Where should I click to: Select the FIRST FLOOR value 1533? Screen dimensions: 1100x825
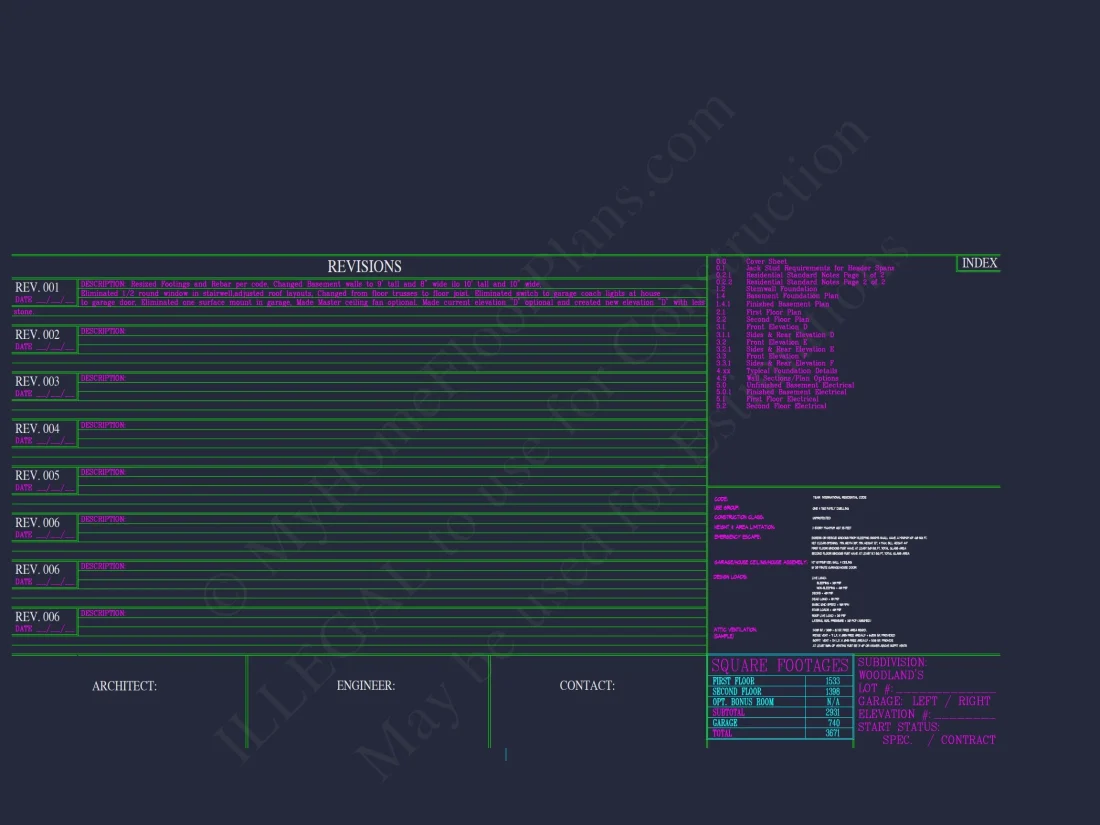click(832, 681)
